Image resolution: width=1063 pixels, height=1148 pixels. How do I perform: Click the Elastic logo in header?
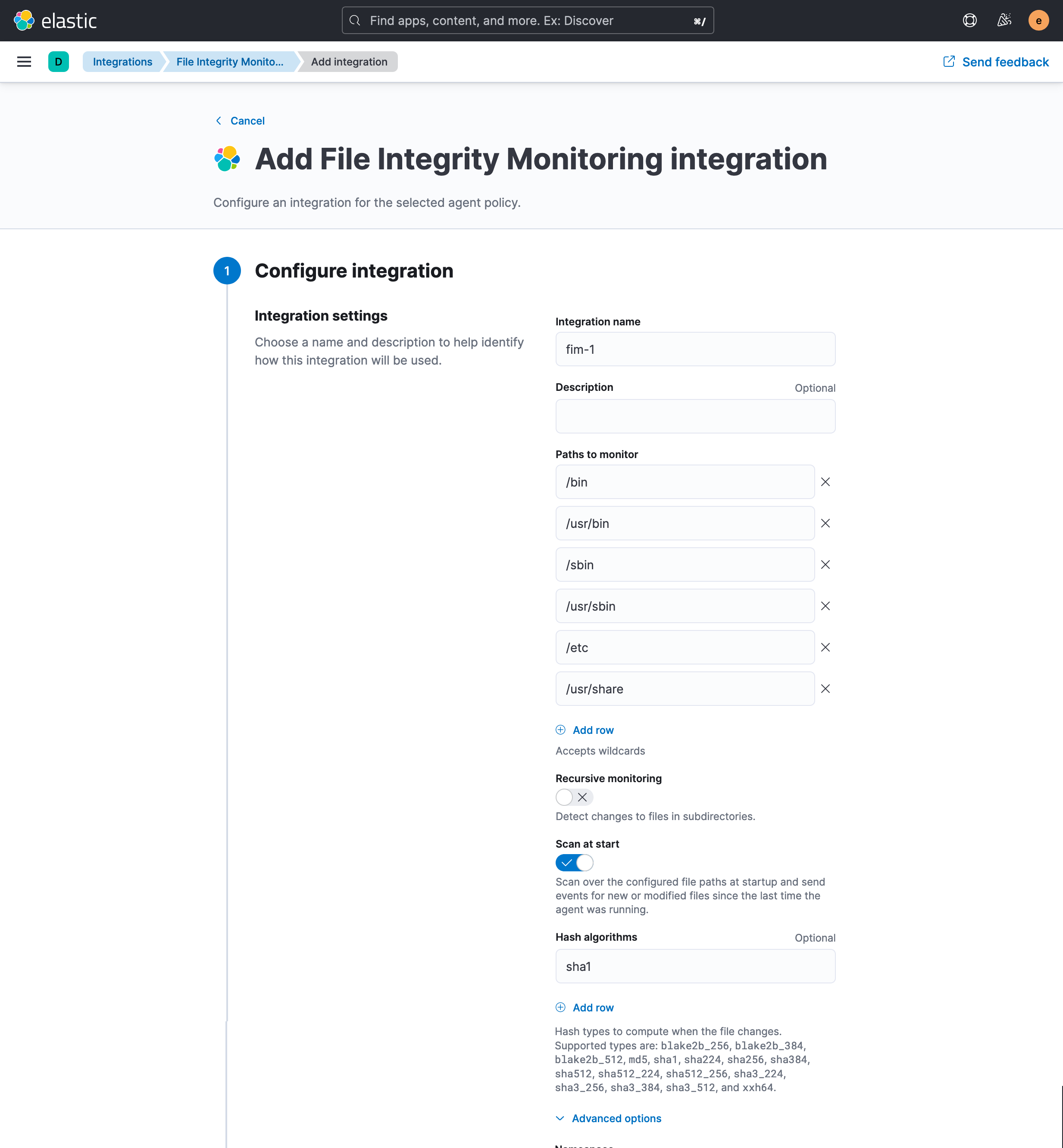coord(55,21)
